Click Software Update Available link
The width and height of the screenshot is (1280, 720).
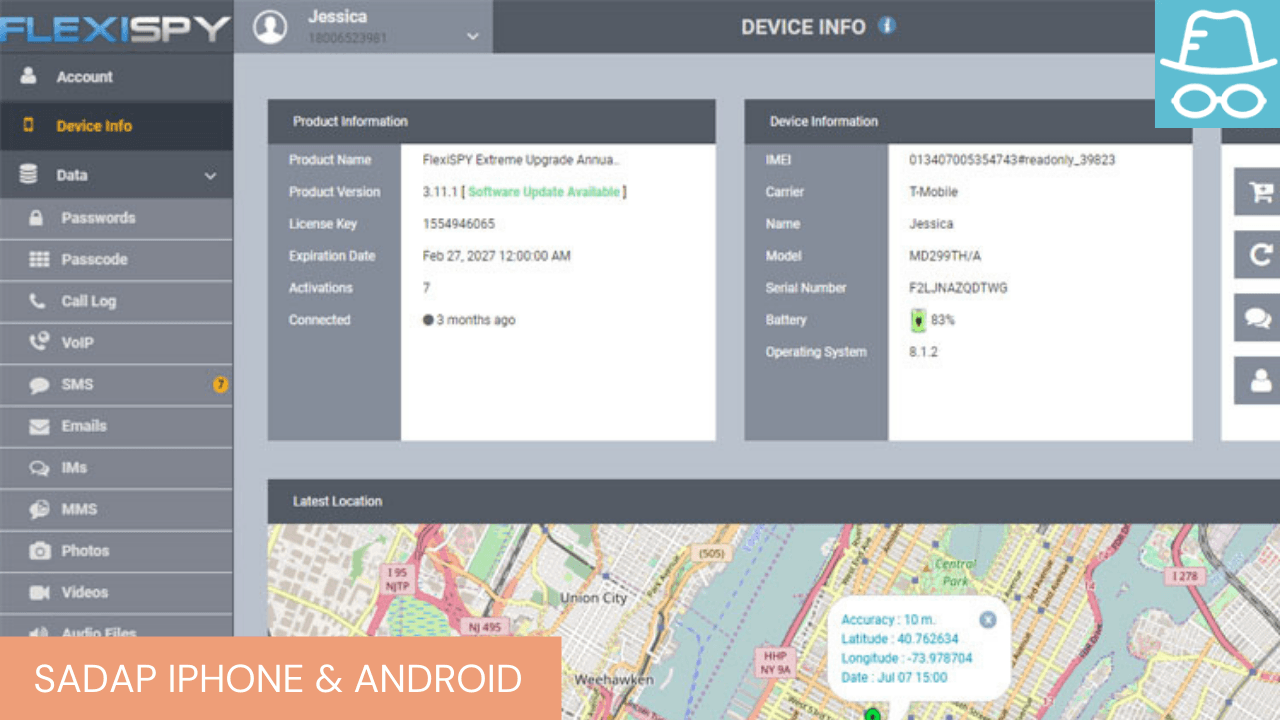coord(544,192)
